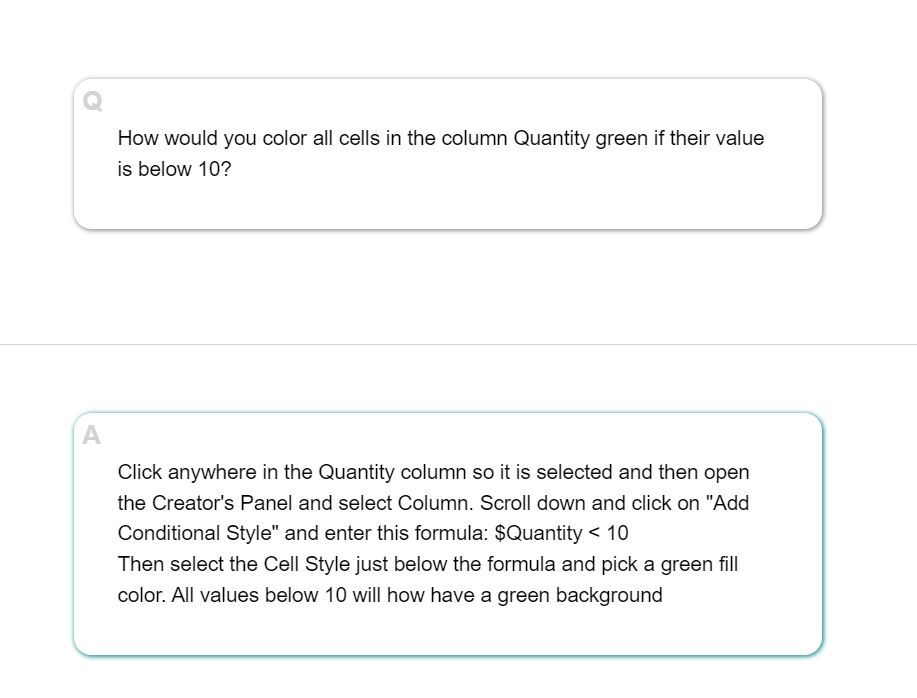Click the word "green" in the question text

pyautogui.click(x=622, y=139)
